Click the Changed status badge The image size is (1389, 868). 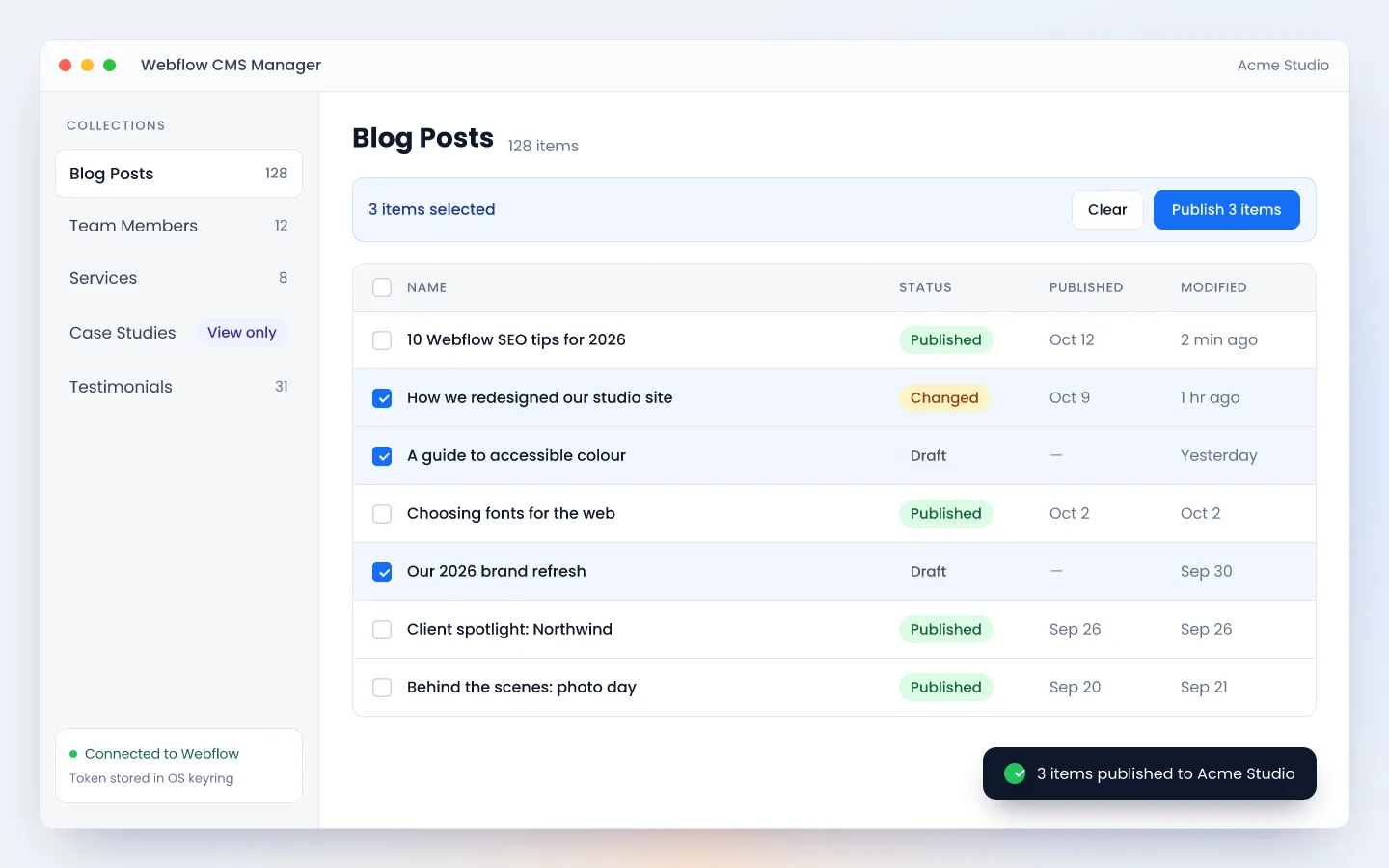click(944, 397)
